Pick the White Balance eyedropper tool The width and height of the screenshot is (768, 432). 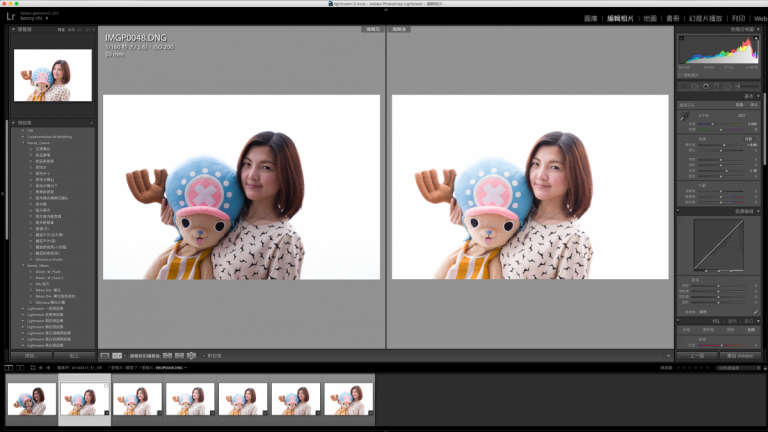685,117
